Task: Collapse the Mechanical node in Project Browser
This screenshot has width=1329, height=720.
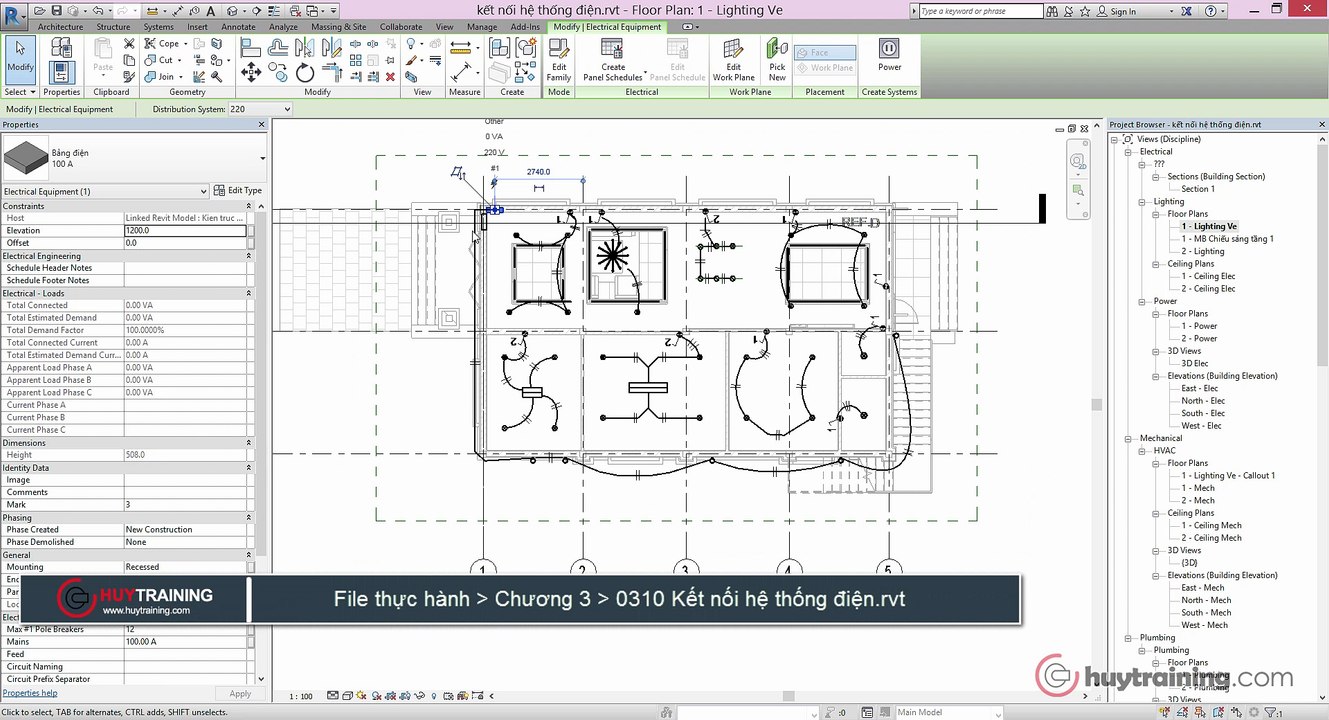Action: 1130,438
